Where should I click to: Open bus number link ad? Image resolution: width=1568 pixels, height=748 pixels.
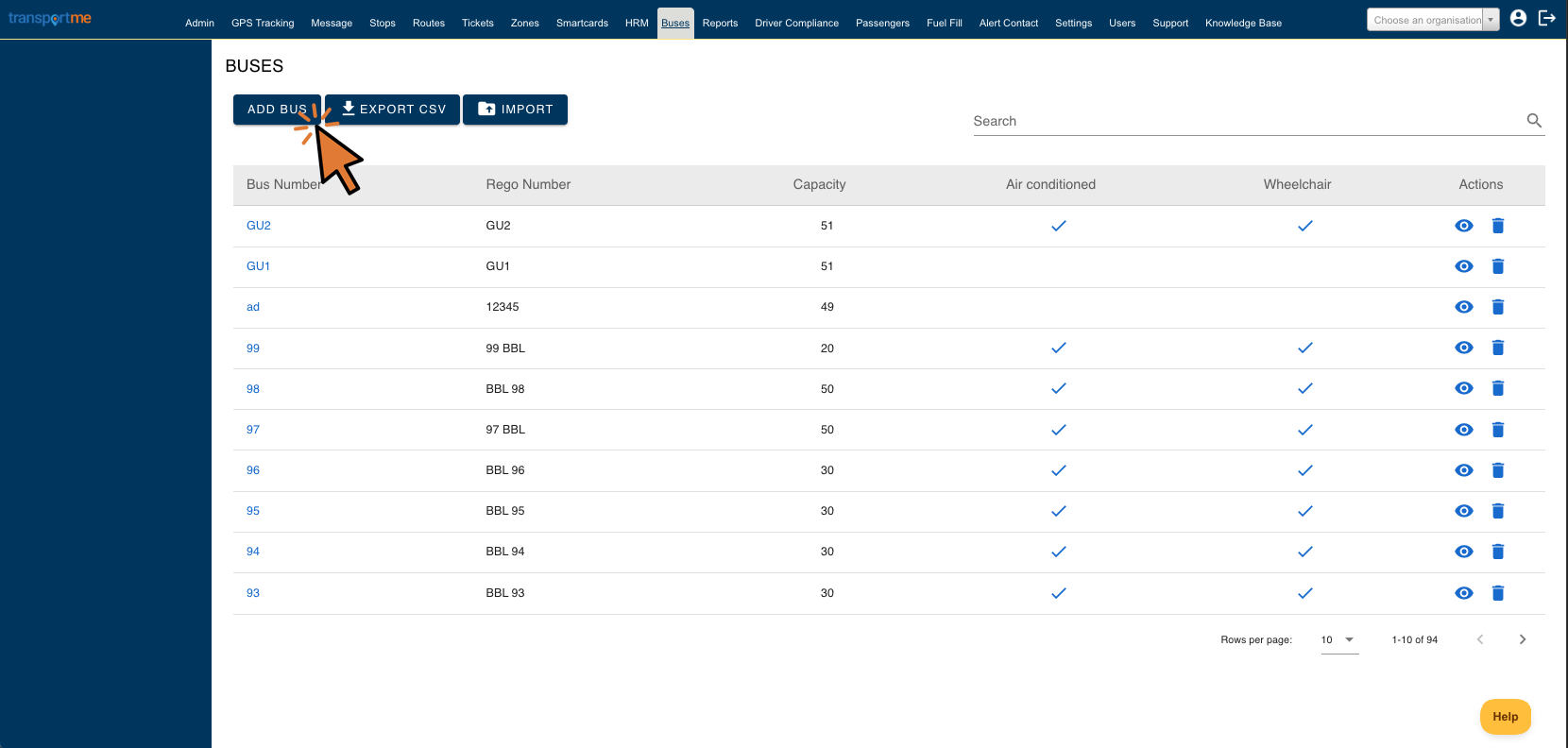click(253, 307)
